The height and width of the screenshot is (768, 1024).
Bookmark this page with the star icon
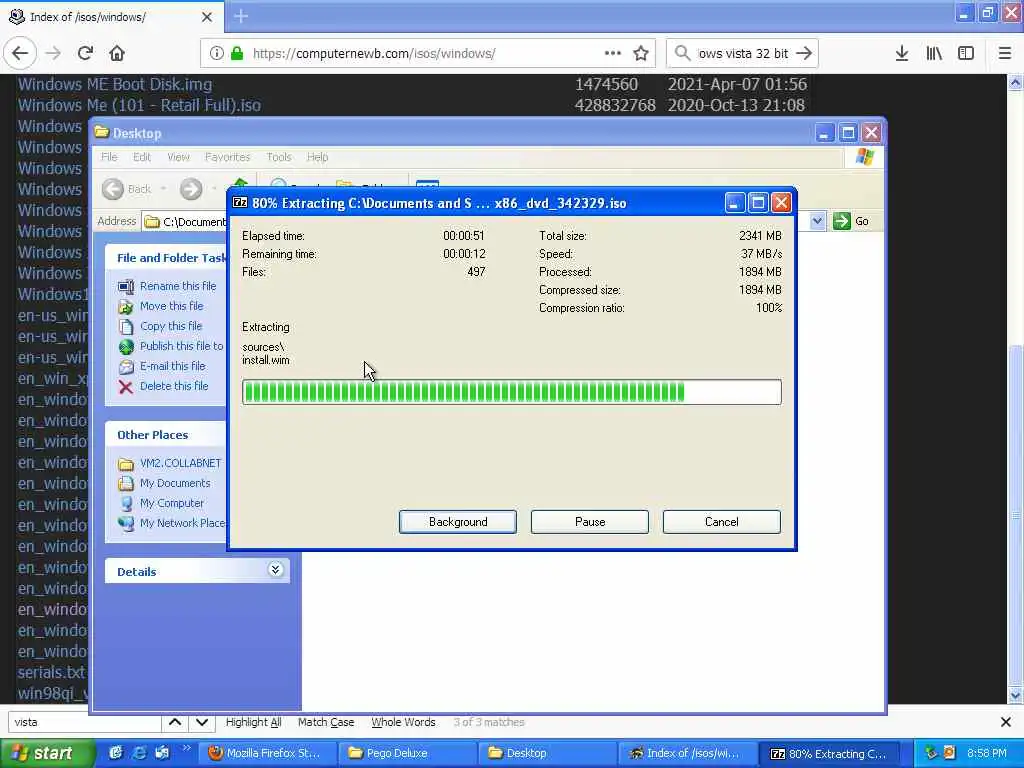641,53
